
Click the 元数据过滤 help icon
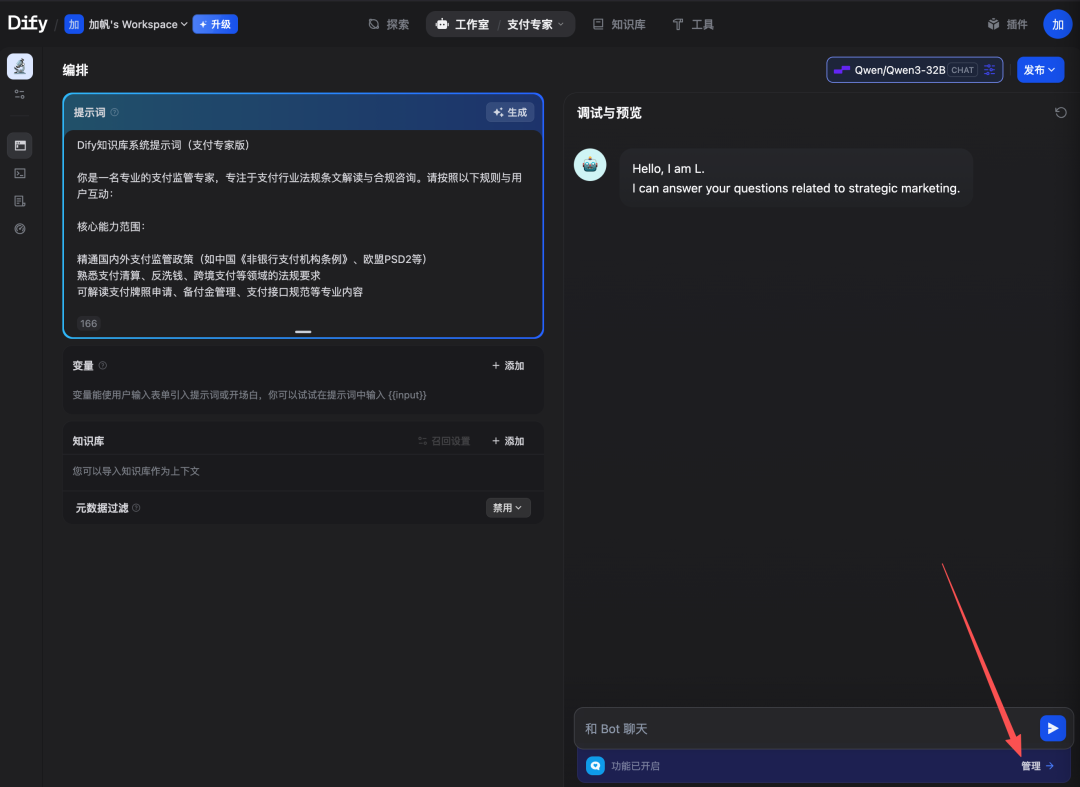pyautogui.click(x=136, y=507)
